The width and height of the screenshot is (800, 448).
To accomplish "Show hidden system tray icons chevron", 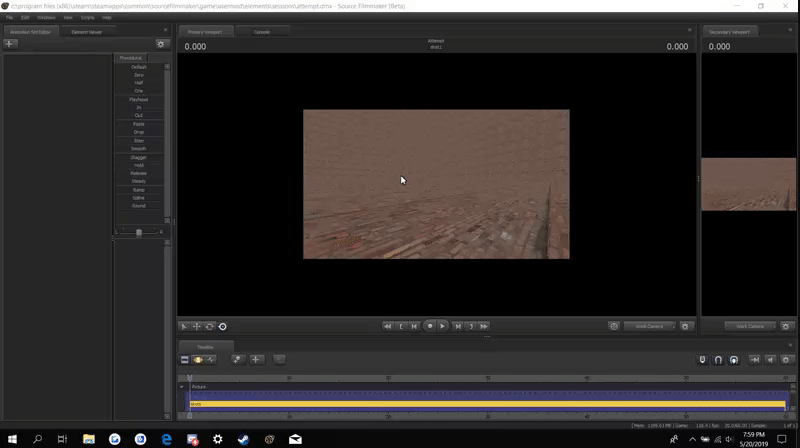I will click(692, 439).
